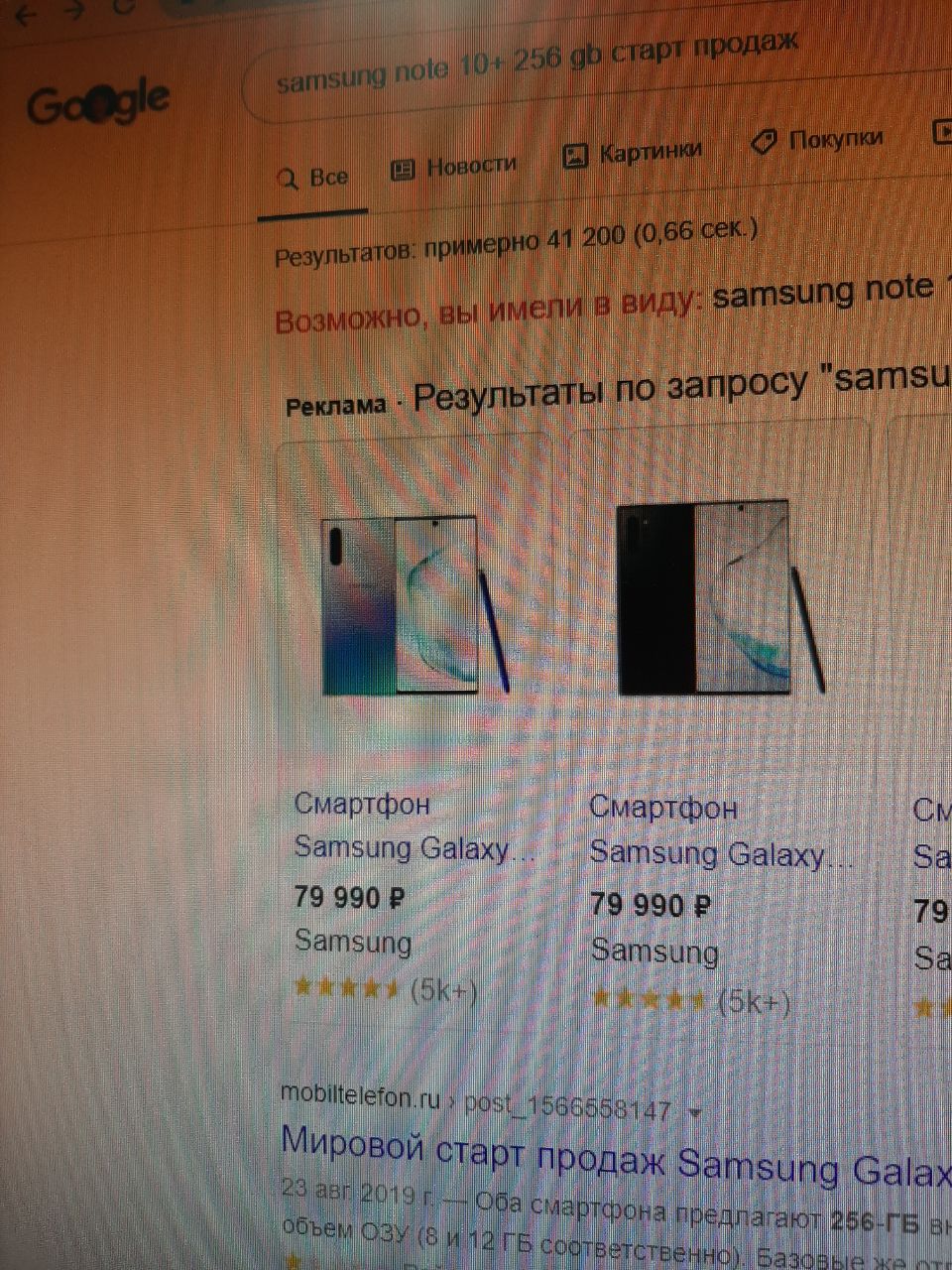
Task: Click the browser back arrow
Action: tap(24, 12)
